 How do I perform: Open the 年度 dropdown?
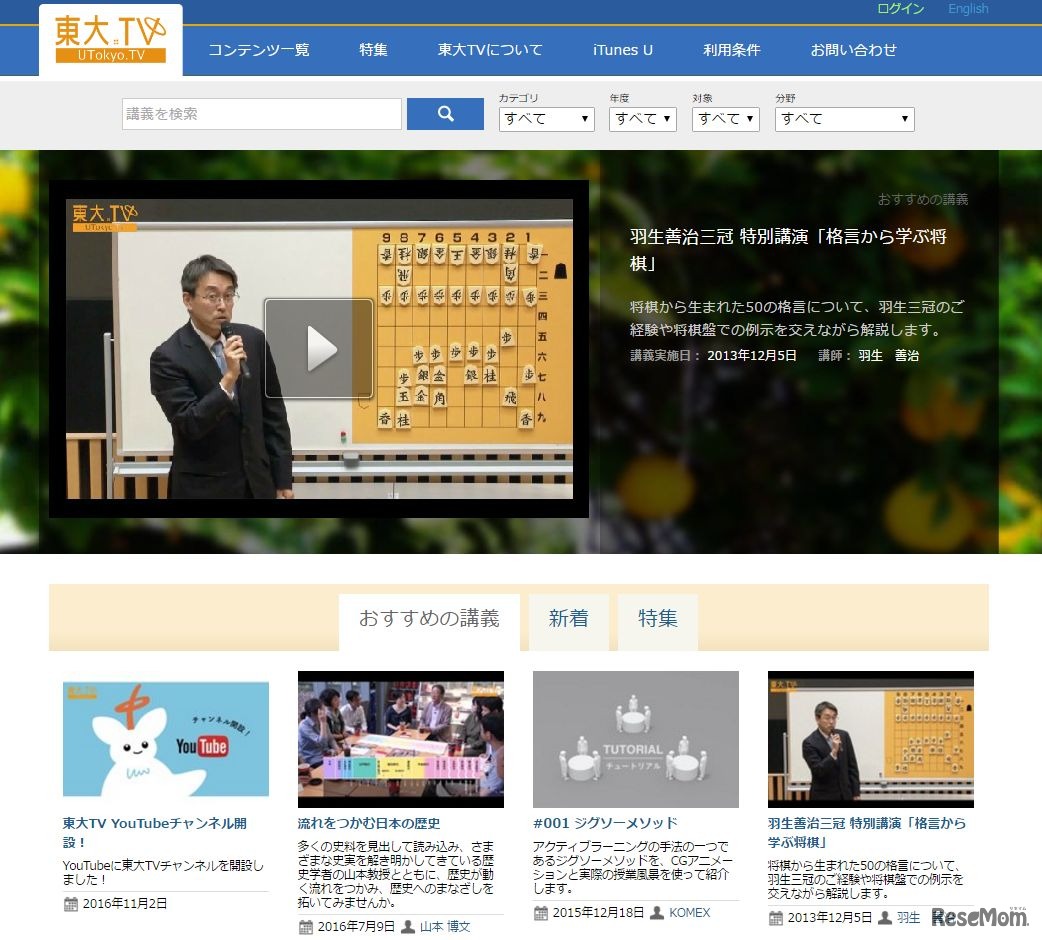point(643,119)
